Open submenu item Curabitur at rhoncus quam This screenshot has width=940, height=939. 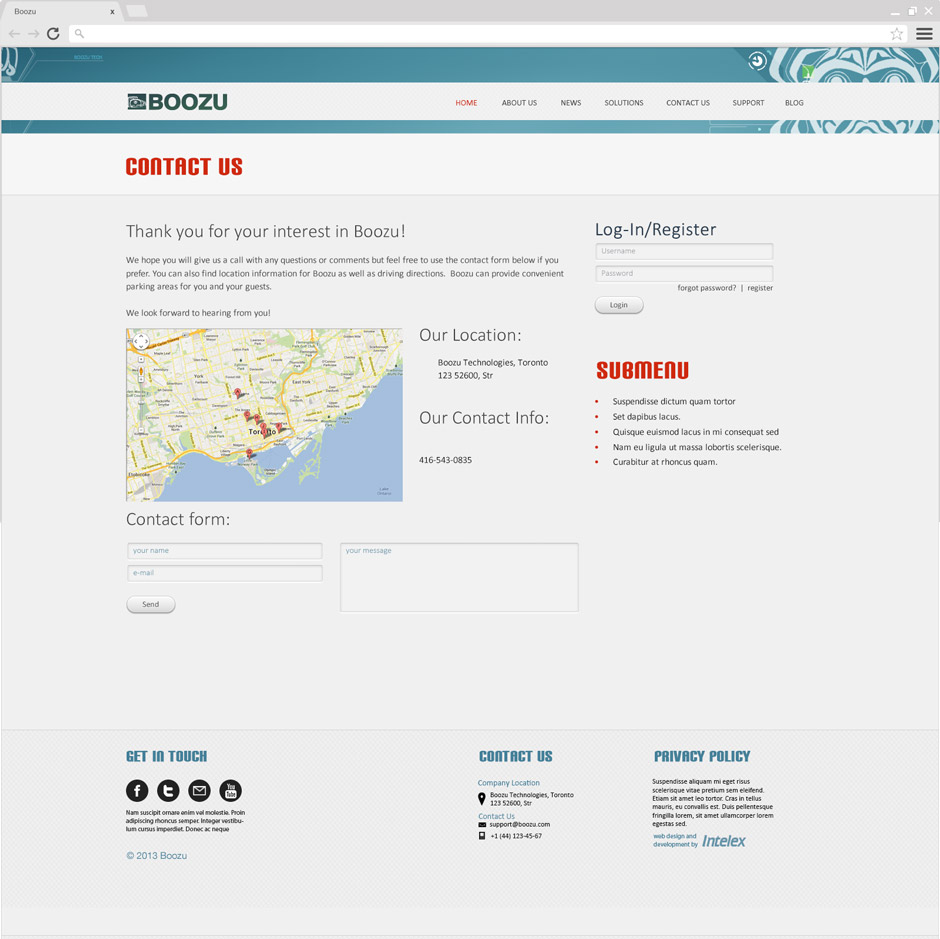pos(665,462)
